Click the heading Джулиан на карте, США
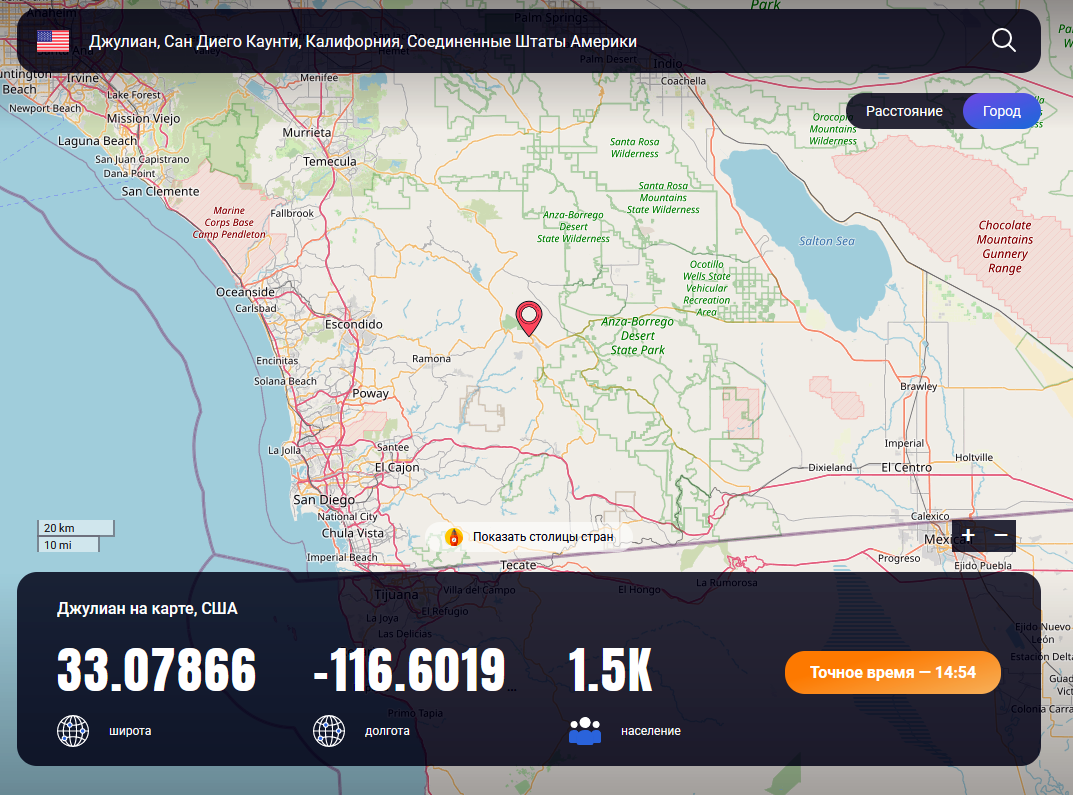 147,608
